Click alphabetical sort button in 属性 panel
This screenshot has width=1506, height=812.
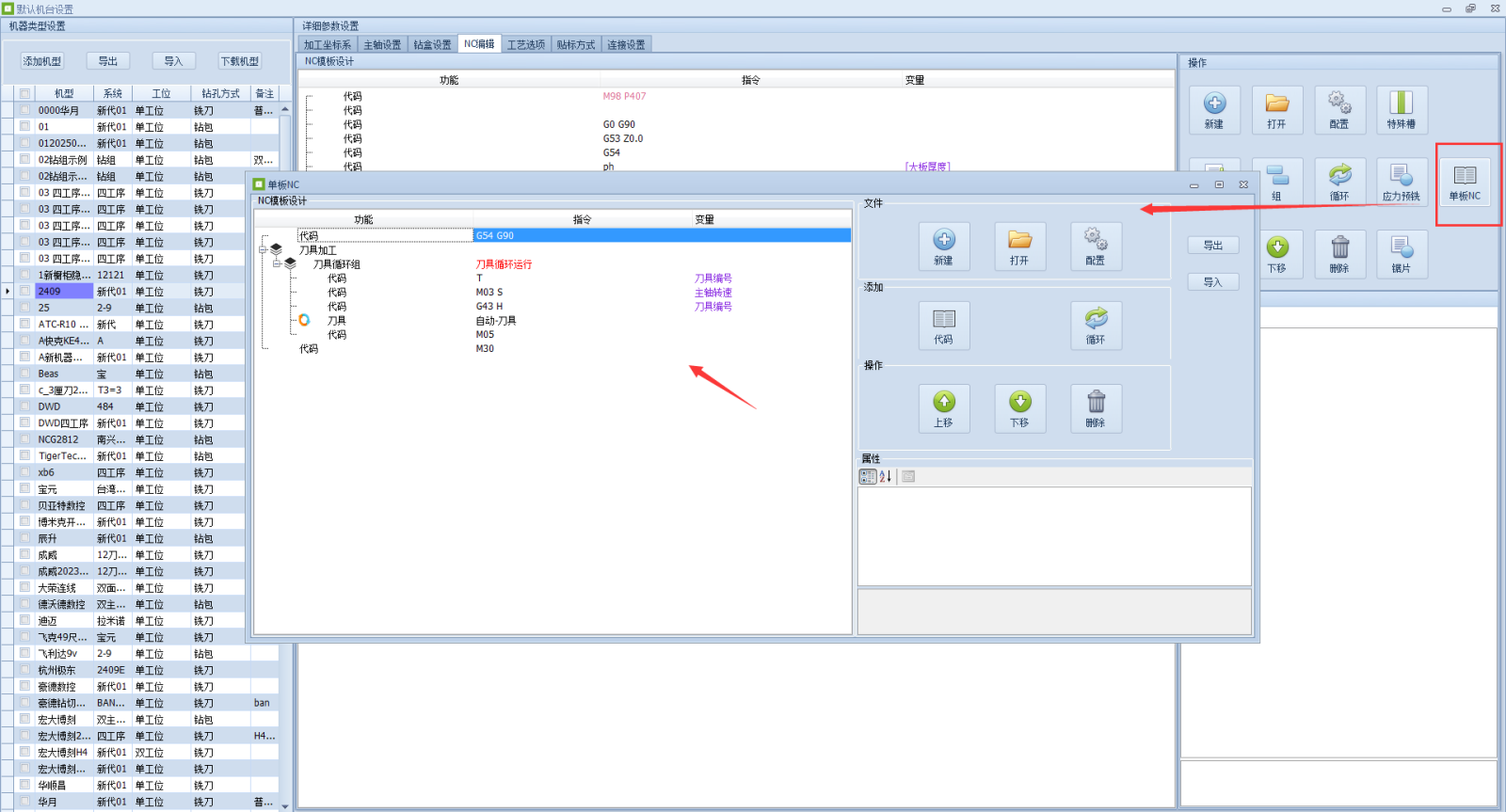click(886, 477)
